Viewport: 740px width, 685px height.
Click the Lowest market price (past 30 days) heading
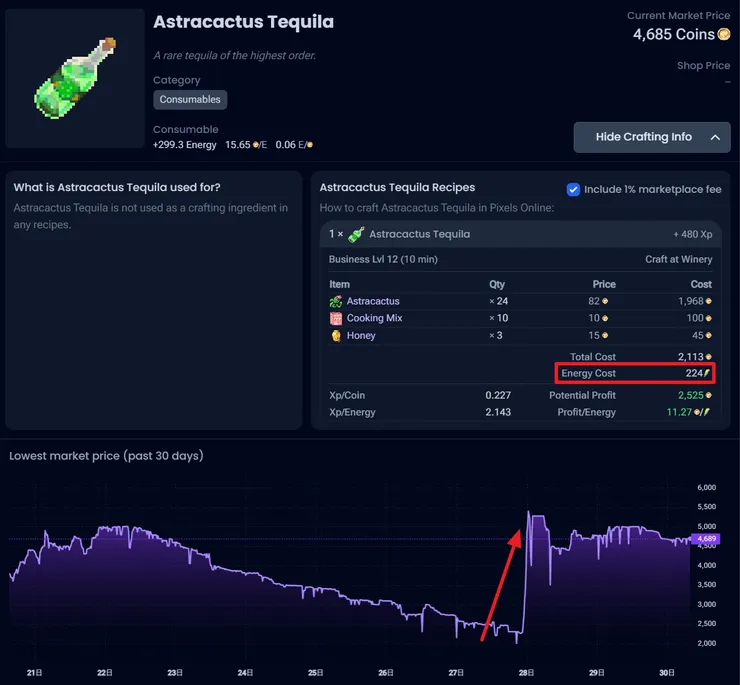click(x=106, y=456)
